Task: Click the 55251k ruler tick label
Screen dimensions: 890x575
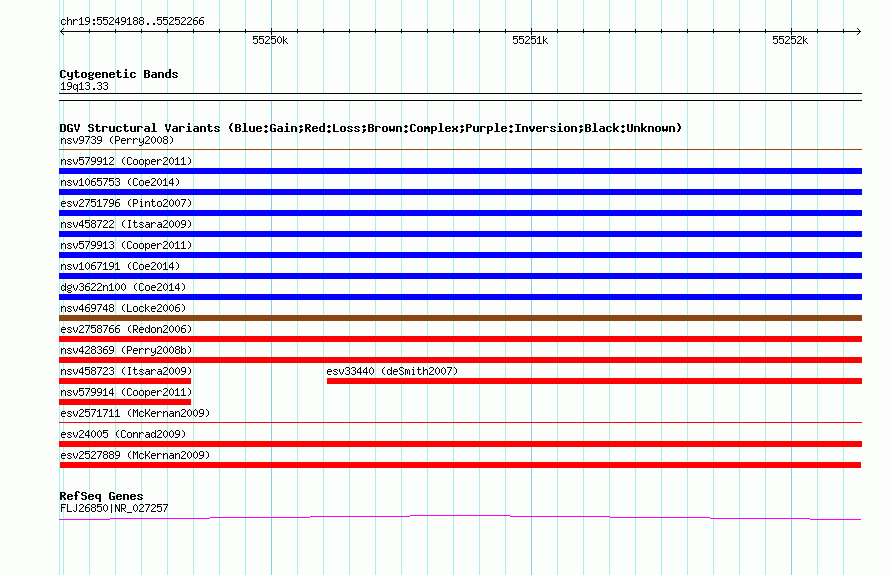Action: pyautogui.click(x=530, y=40)
